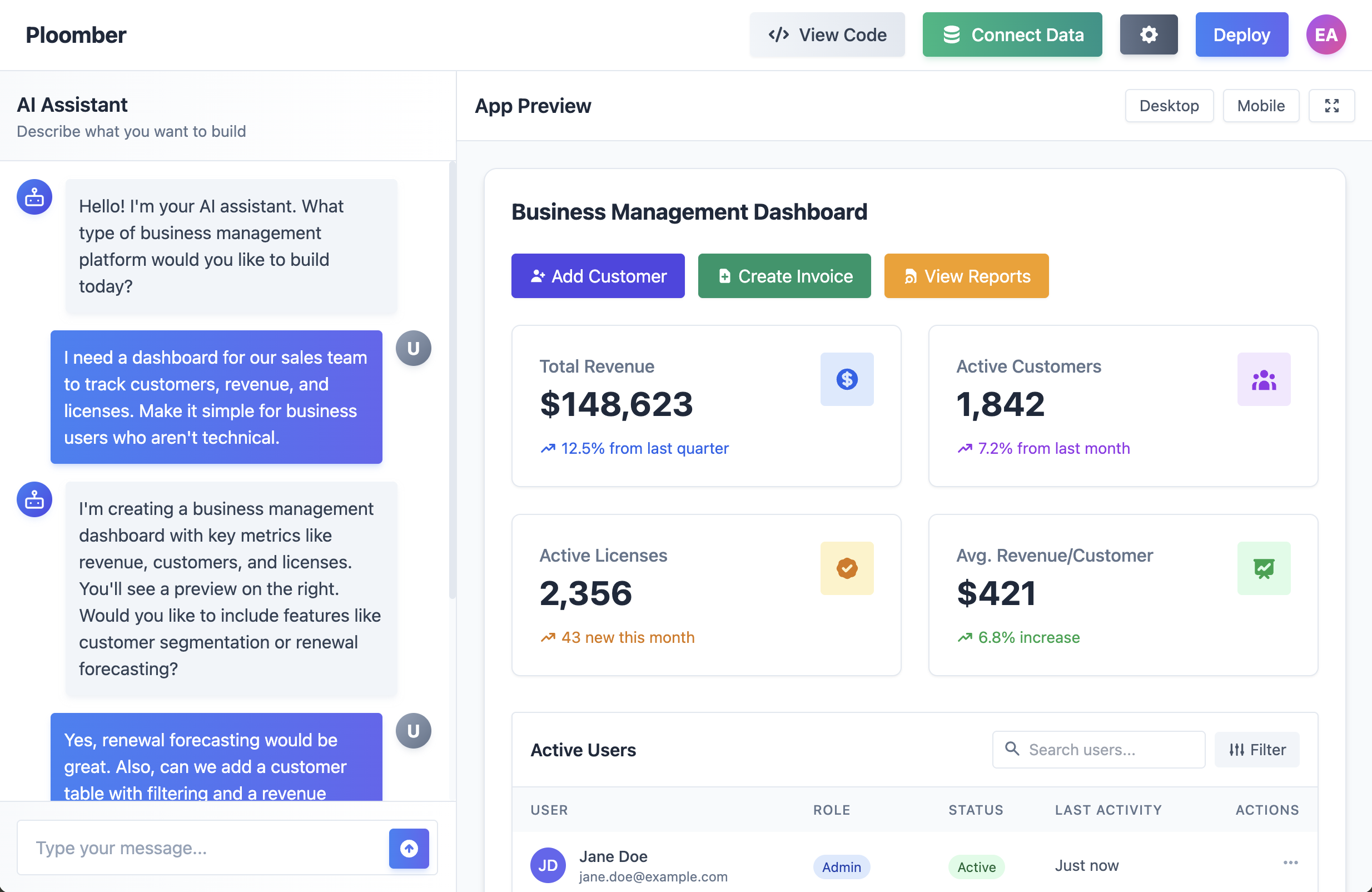
Task: Switch preview to Mobile view
Action: pyautogui.click(x=1260, y=106)
